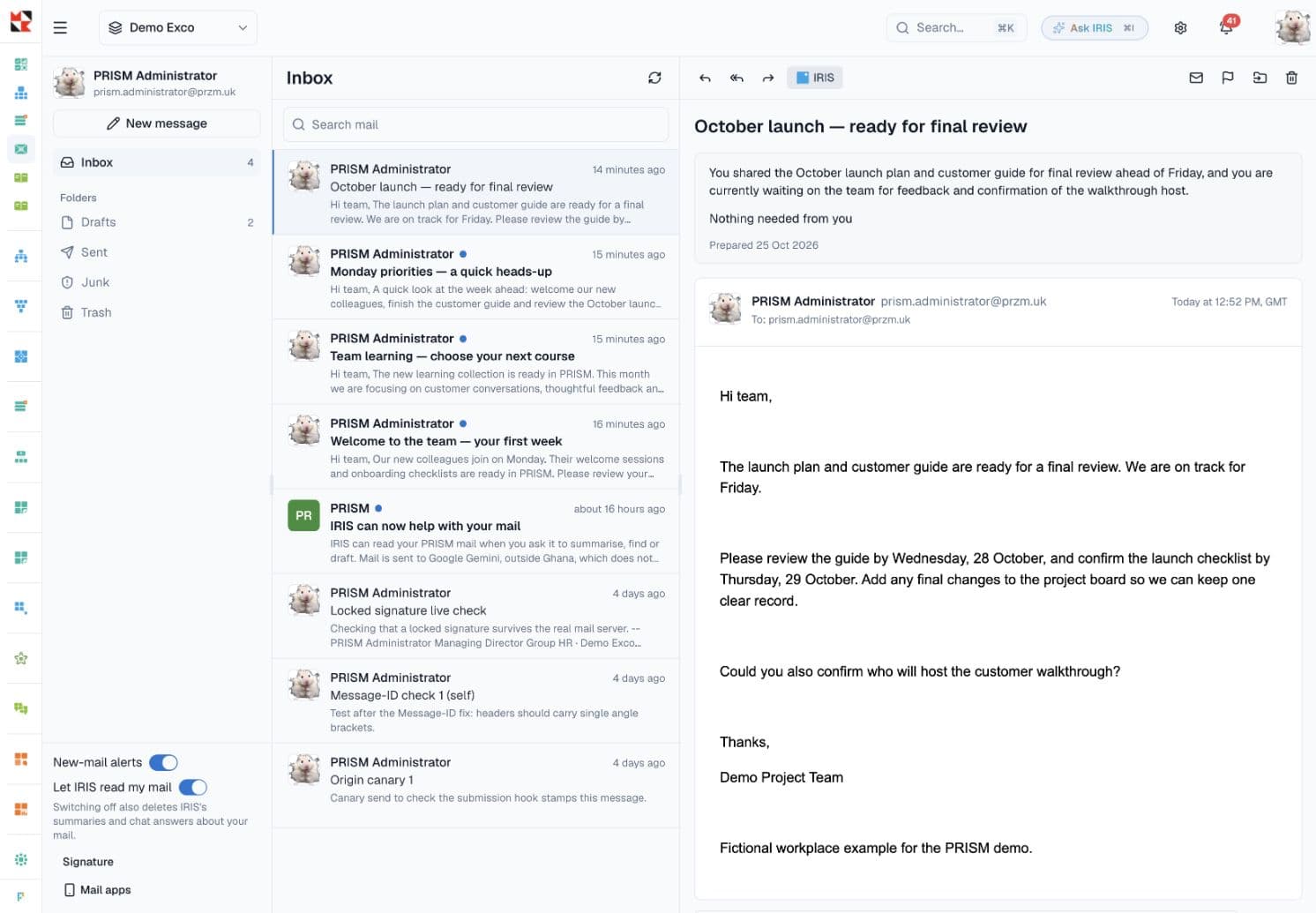Open IRIS can now help with your mail

click(475, 531)
